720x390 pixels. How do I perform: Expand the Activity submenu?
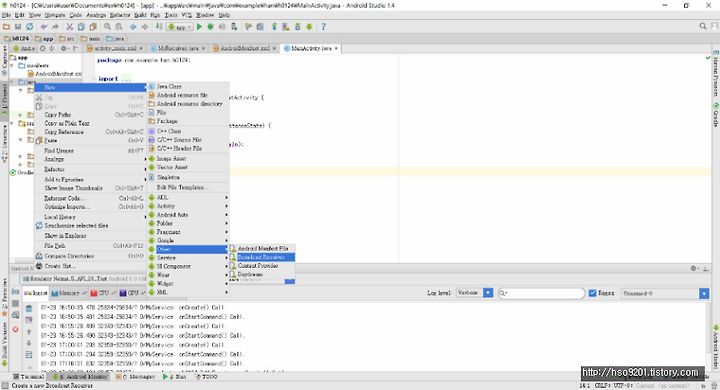(188, 206)
